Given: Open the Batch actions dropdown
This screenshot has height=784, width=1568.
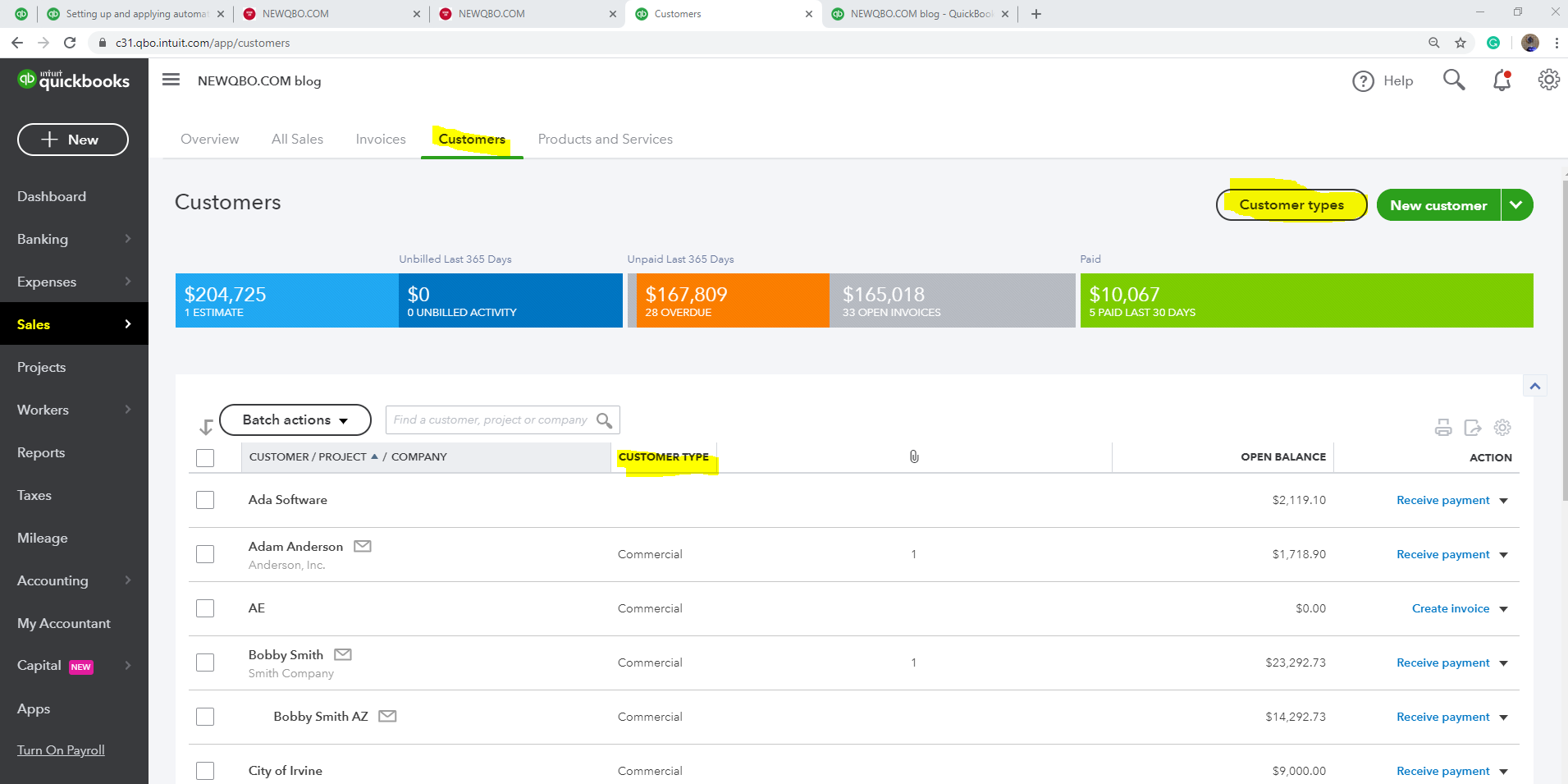Looking at the screenshot, I should point(295,420).
